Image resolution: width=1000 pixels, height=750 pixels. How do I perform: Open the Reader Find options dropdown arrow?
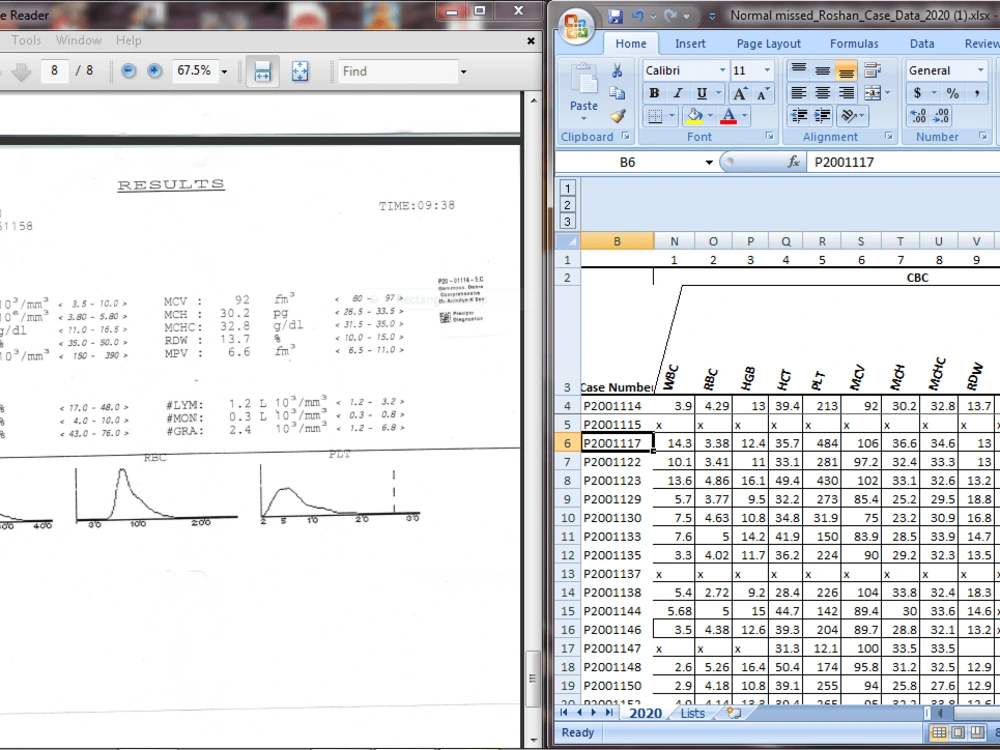coord(464,71)
